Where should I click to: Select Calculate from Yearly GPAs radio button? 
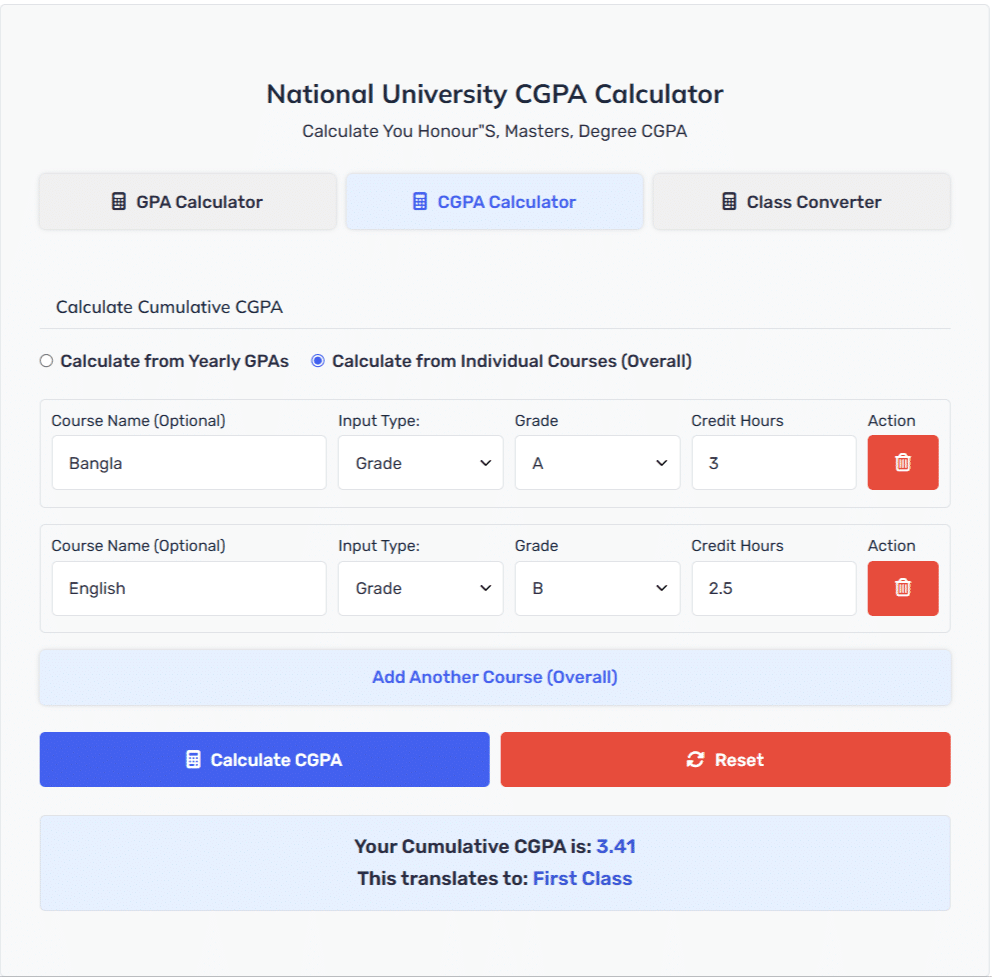[46, 361]
